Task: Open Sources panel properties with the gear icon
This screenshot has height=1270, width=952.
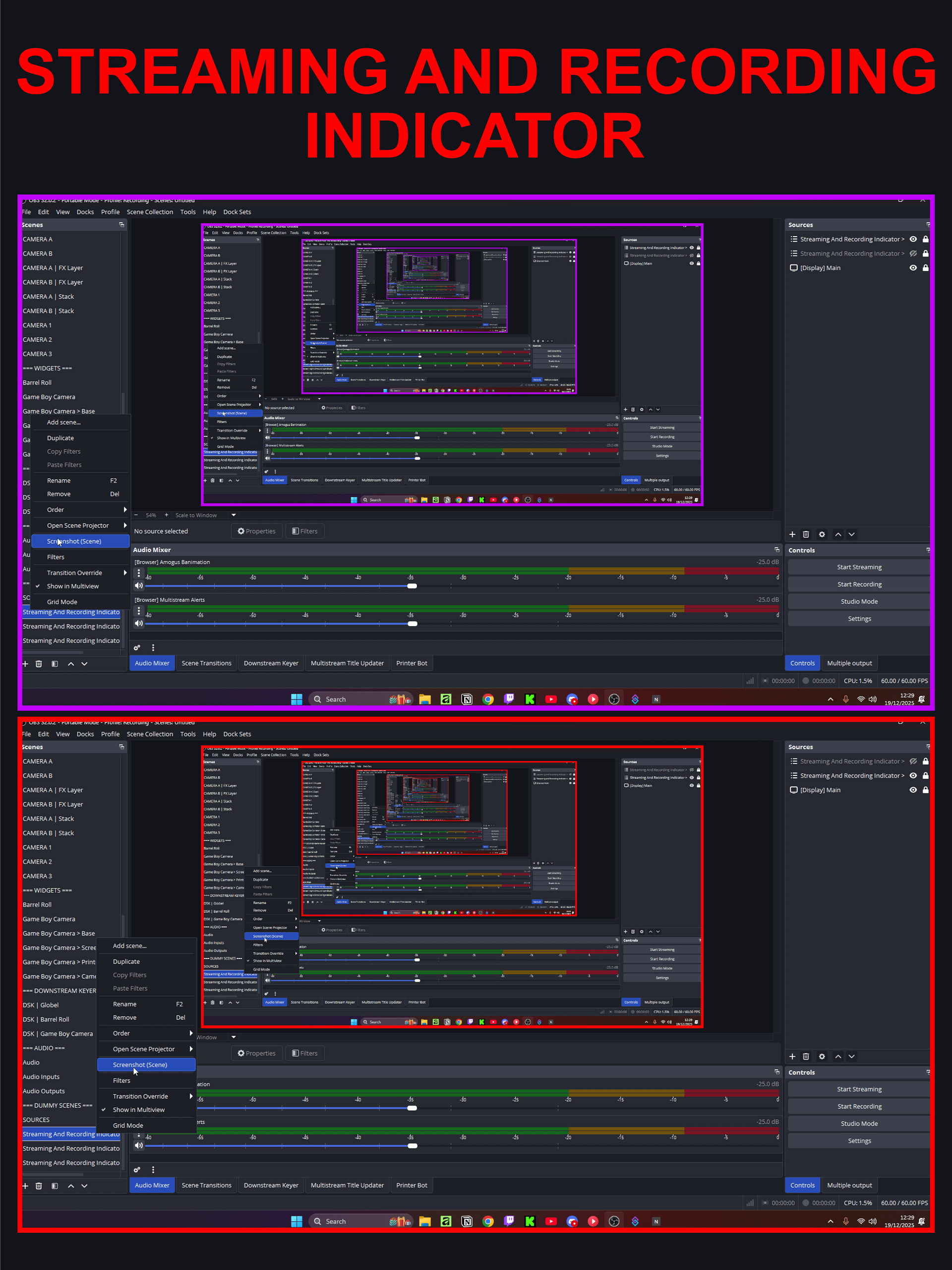Action: point(822,534)
